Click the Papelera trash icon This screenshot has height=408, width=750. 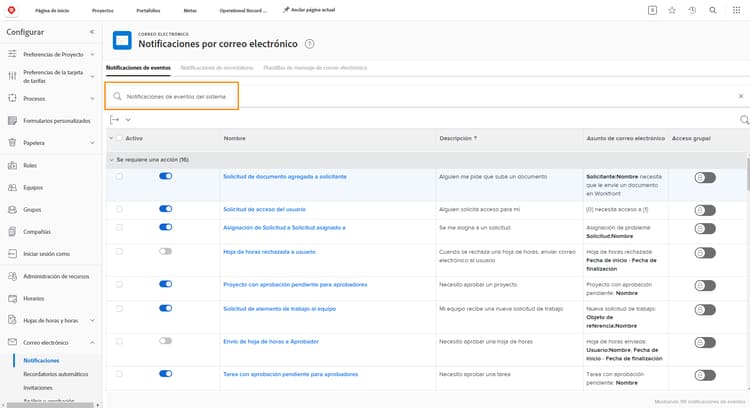tap(11, 143)
